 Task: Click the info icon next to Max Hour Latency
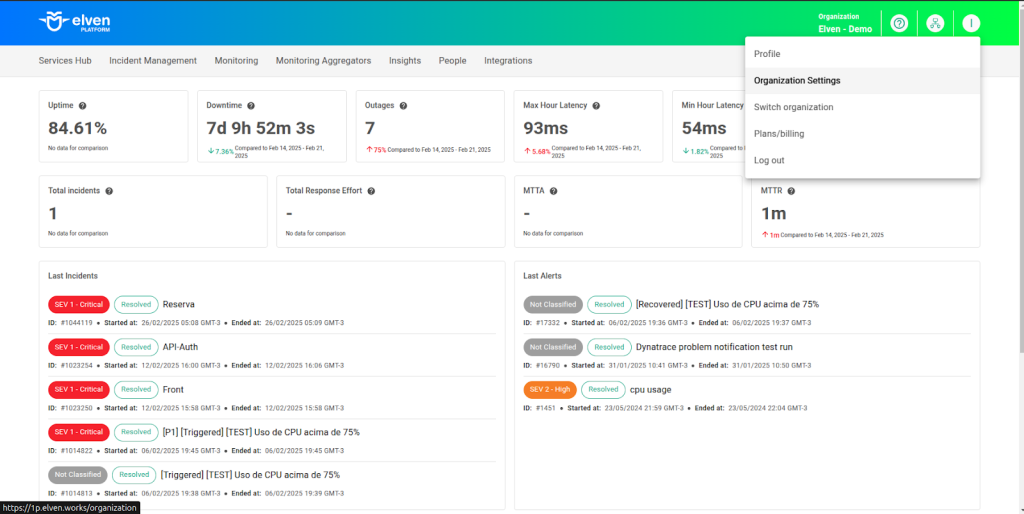coord(596,106)
